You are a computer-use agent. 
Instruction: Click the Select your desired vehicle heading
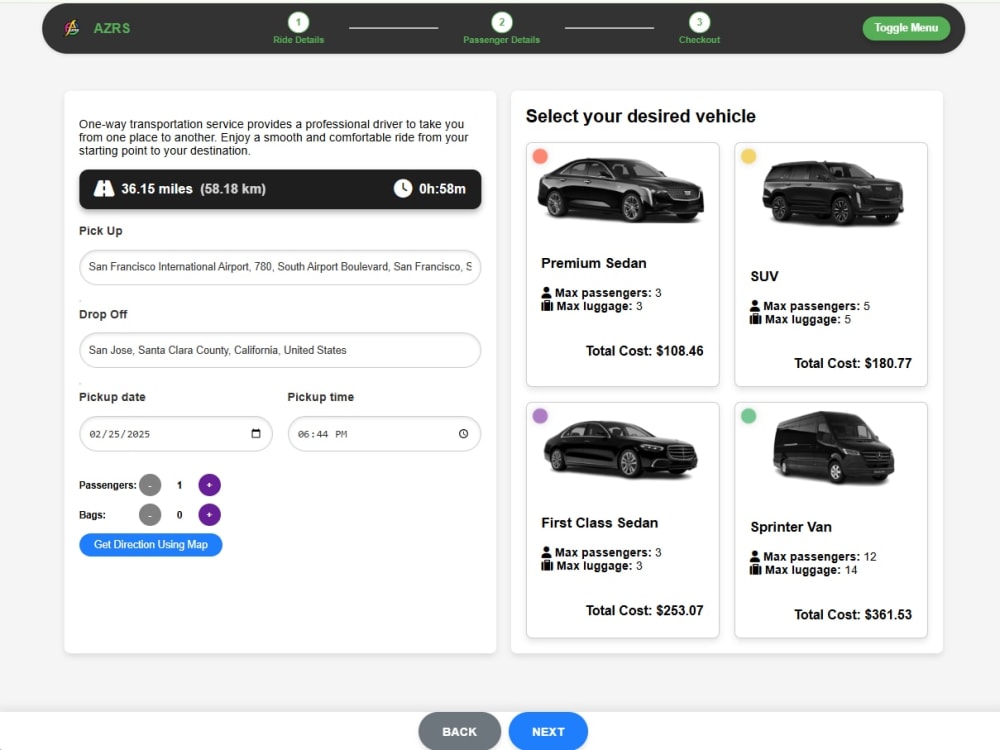(640, 116)
